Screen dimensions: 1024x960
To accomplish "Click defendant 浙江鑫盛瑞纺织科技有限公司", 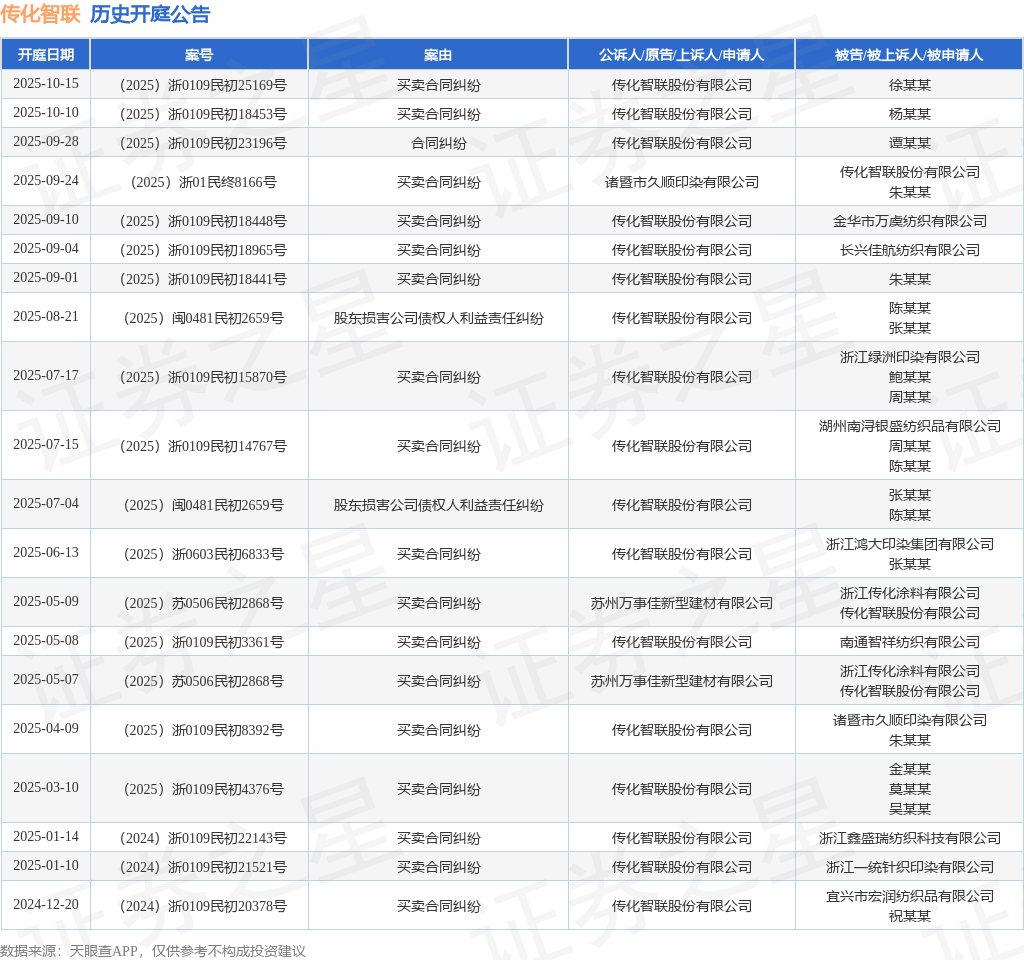I will (x=909, y=838).
